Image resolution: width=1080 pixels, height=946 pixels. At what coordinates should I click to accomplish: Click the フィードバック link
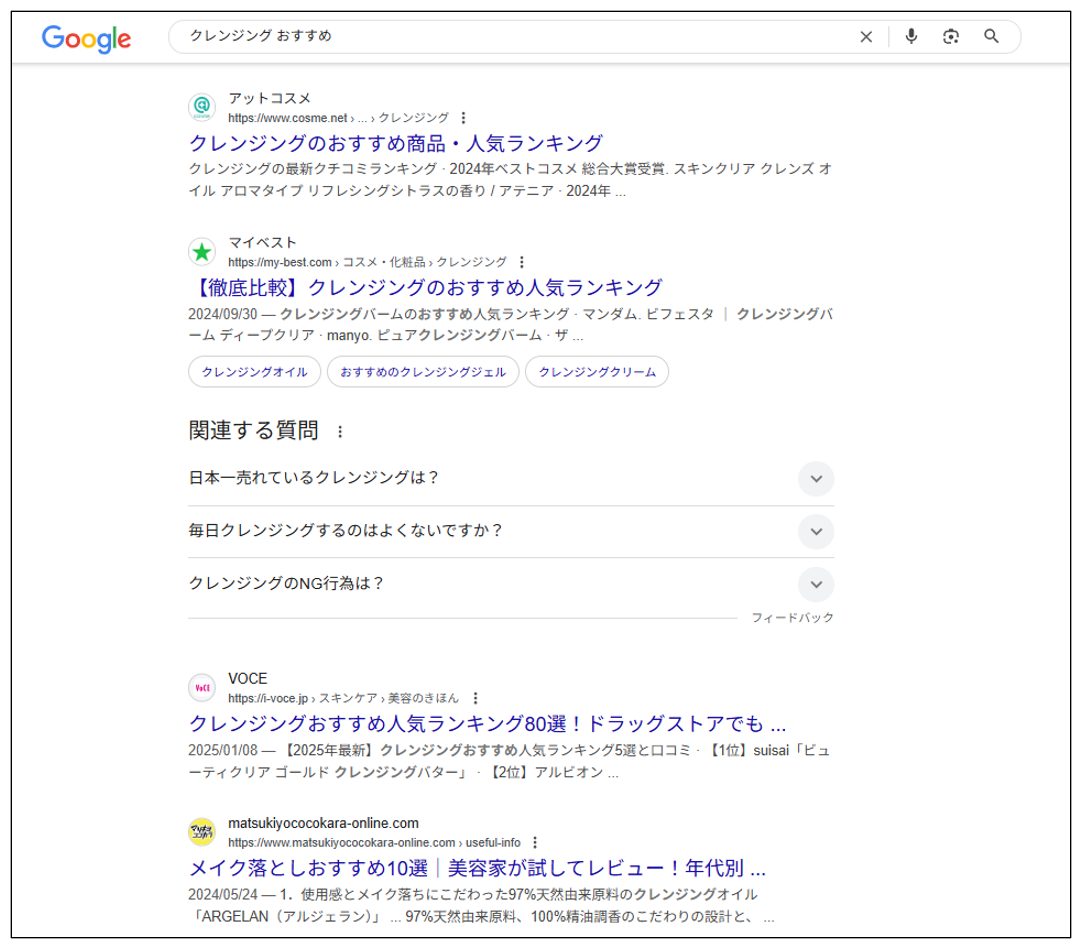(x=792, y=617)
